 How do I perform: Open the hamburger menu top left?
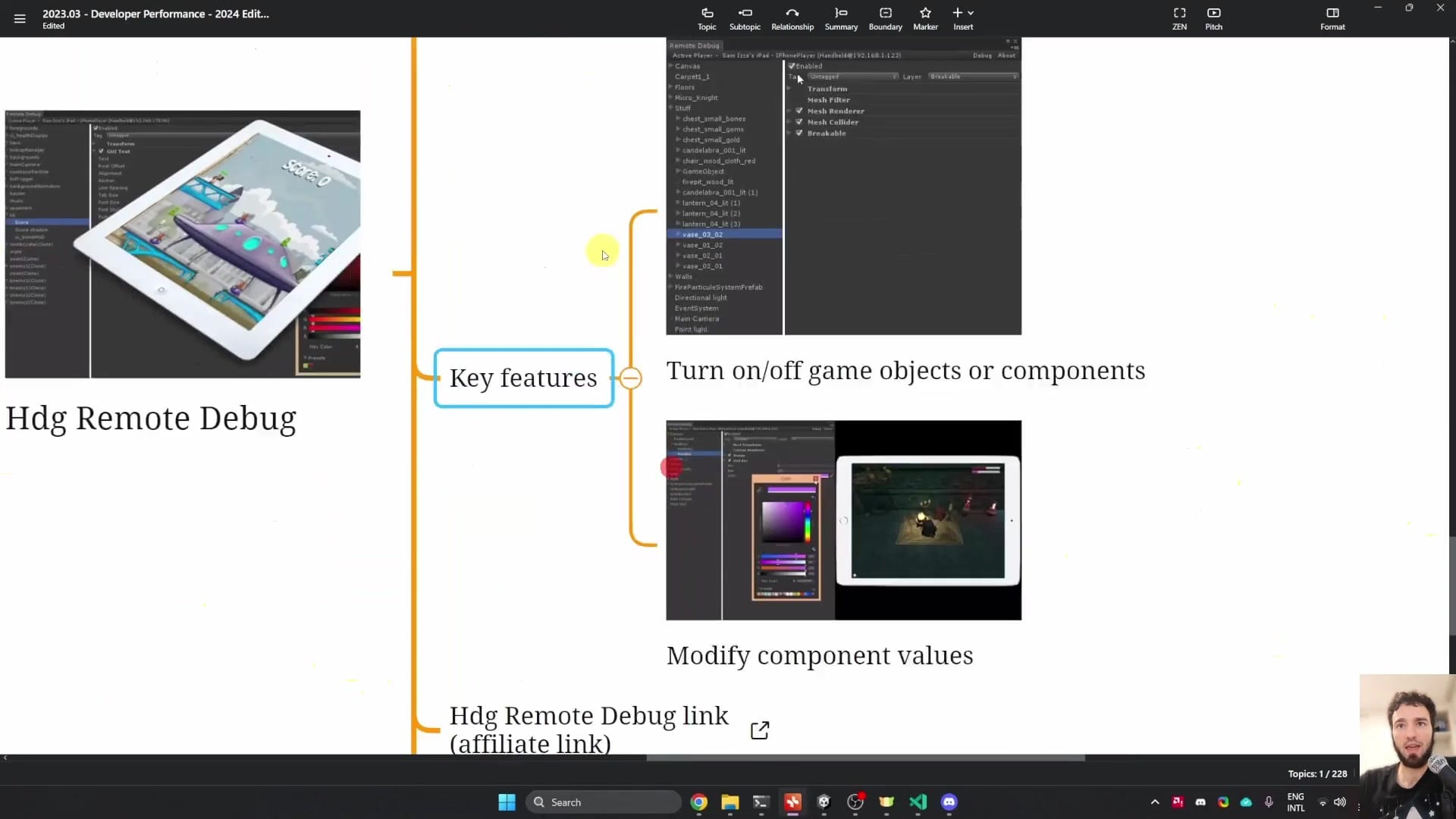tap(19, 18)
